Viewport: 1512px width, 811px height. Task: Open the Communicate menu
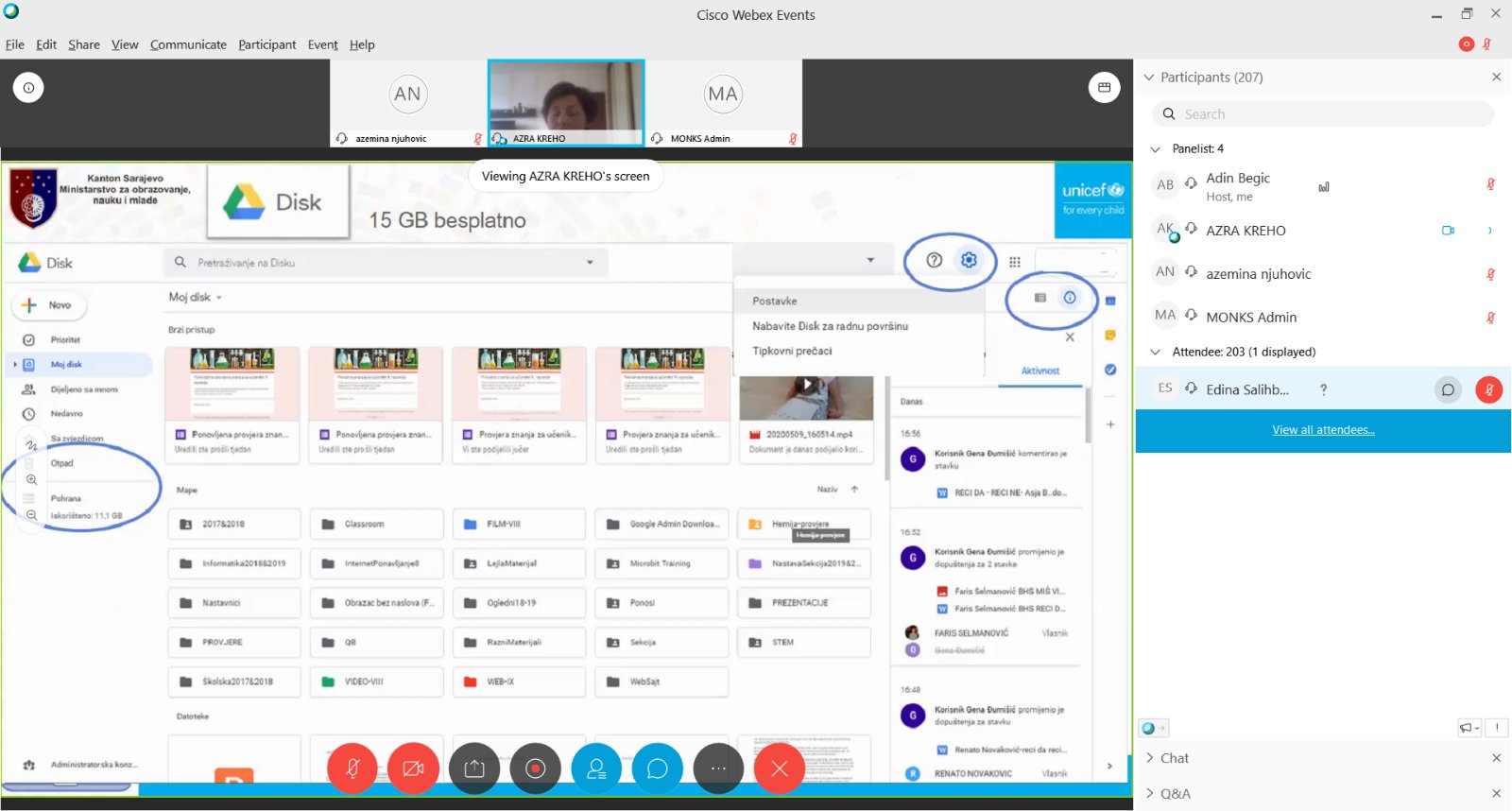click(x=188, y=44)
